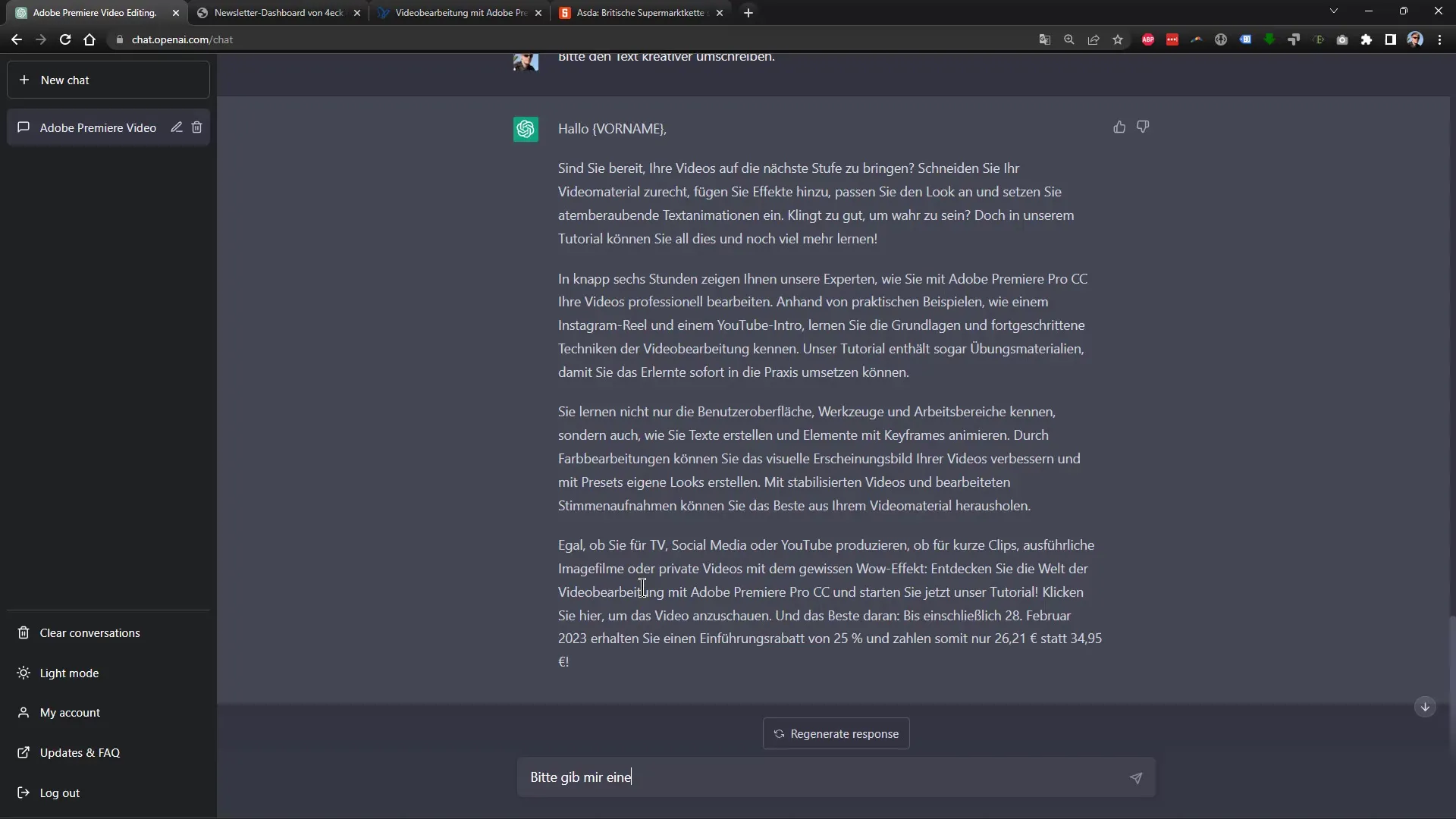Click the new chat plus icon
The width and height of the screenshot is (1456, 819).
tap(23, 79)
